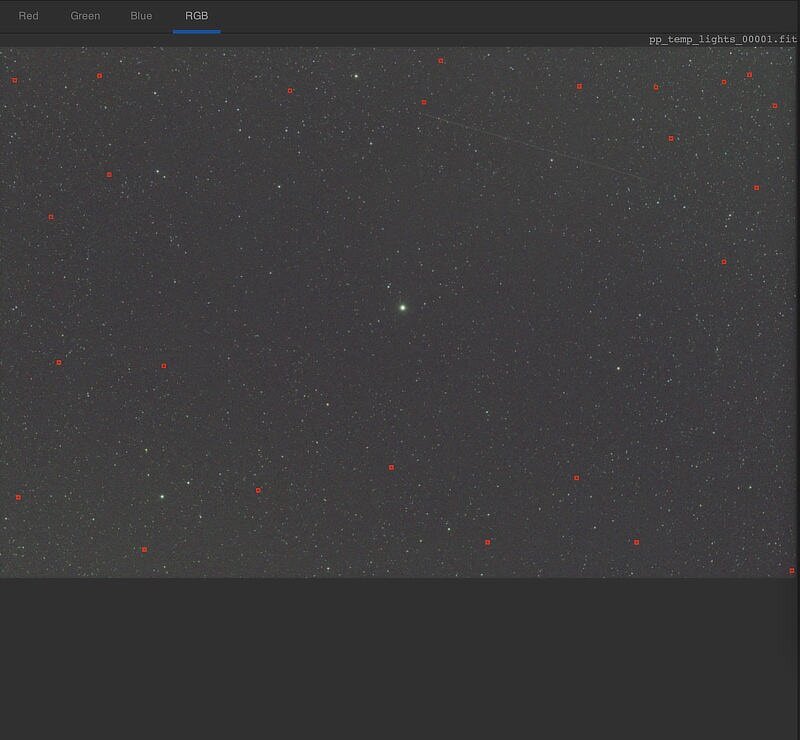Select the topmost red sample square in image

(x=441, y=61)
